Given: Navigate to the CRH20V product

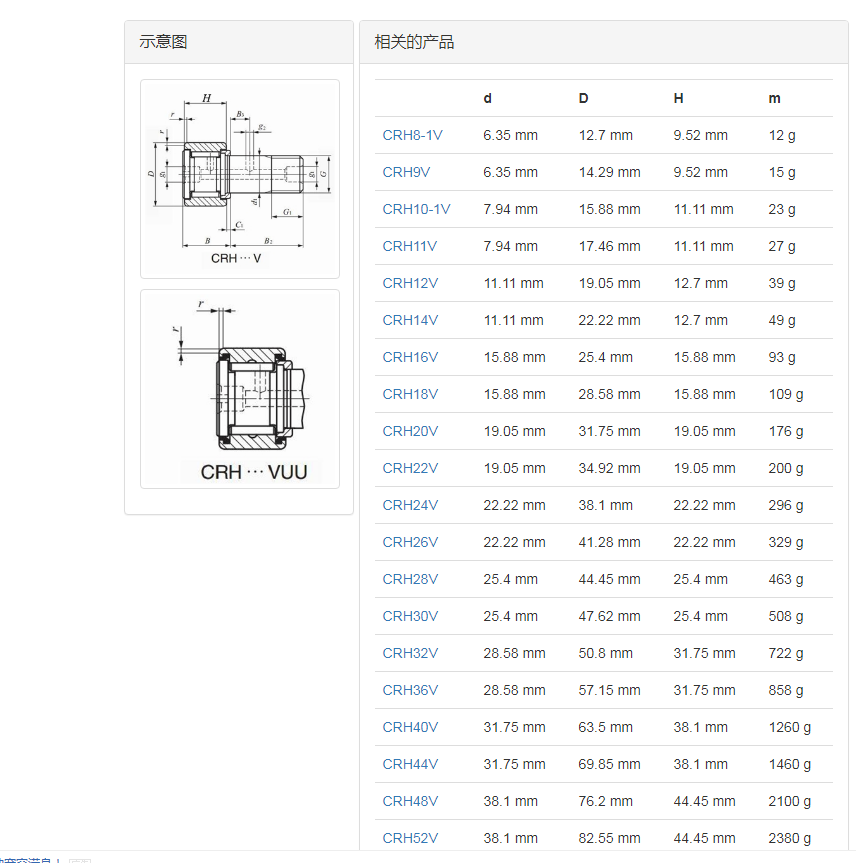Looking at the screenshot, I should click(x=410, y=431).
